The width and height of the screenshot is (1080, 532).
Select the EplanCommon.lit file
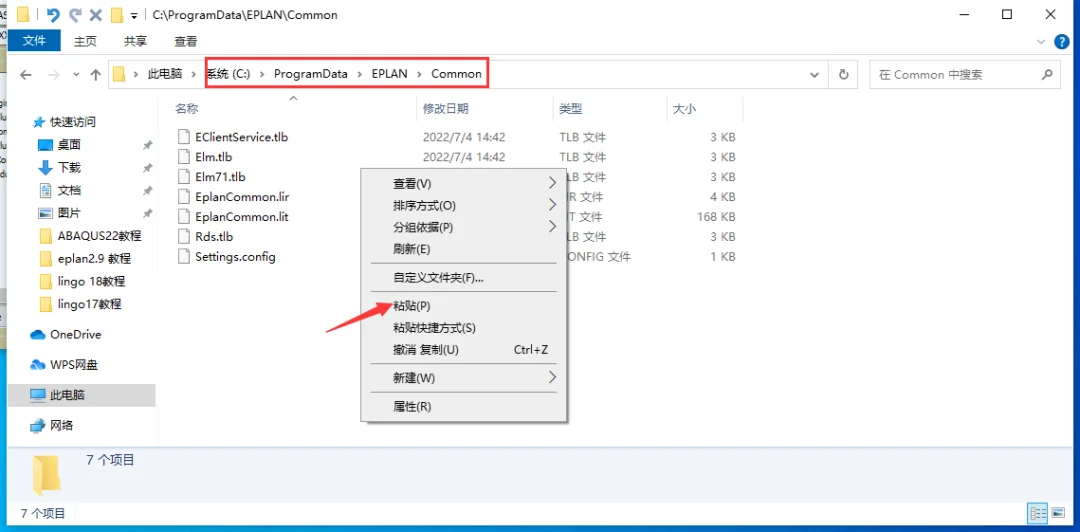(x=241, y=216)
